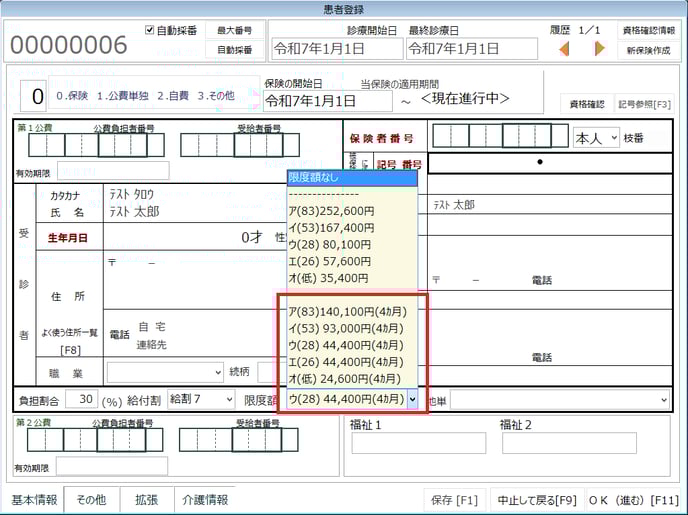Expand the 本人 relationship dropdown
This screenshot has height=515, width=688.
pyautogui.click(x=596, y=137)
